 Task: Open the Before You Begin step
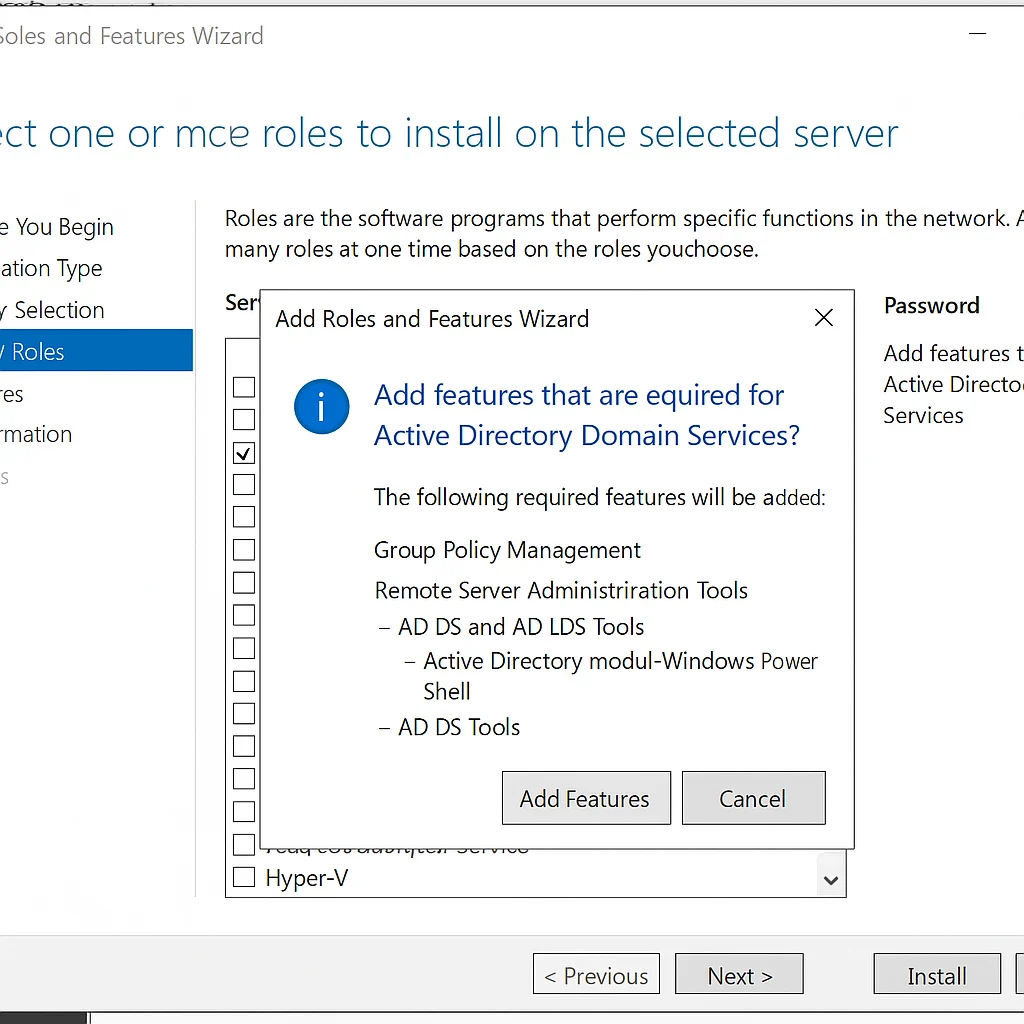point(57,227)
